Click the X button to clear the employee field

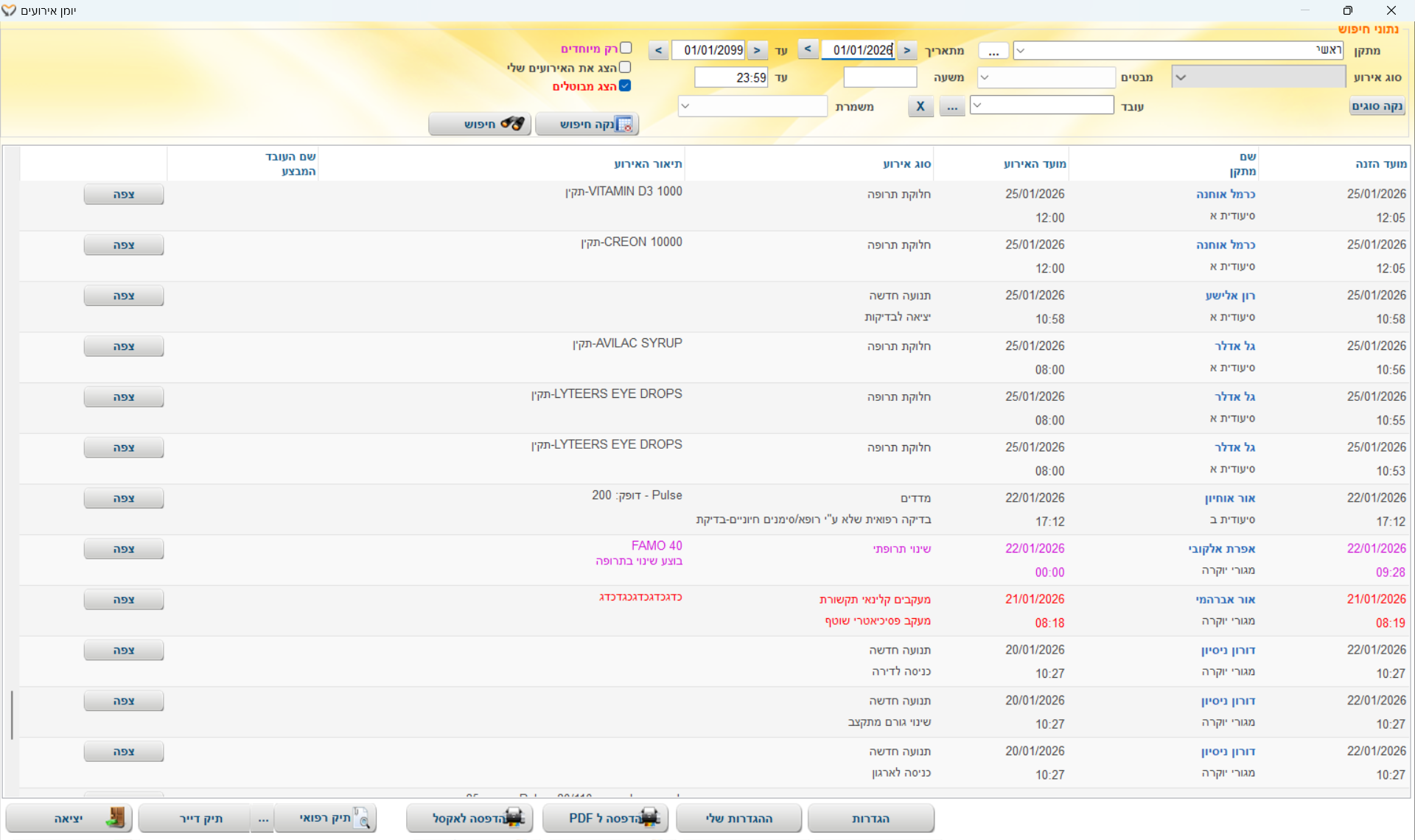[x=920, y=106]
